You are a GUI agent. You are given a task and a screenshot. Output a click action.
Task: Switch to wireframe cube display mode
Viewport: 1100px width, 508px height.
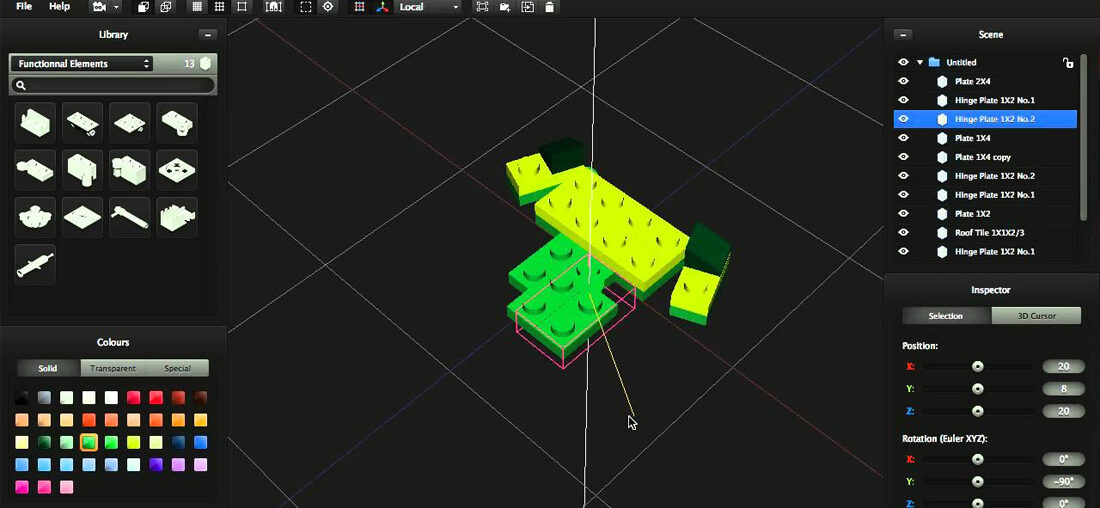[166, 7]
